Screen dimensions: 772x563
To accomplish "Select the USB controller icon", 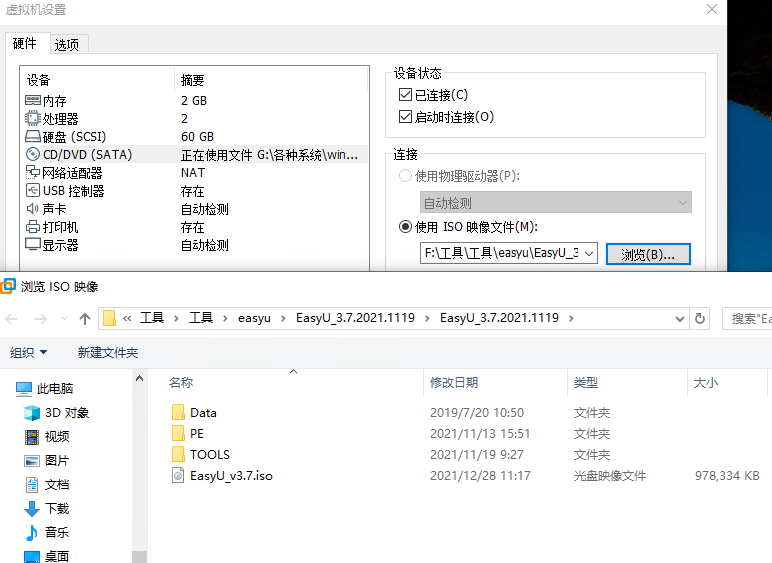I will pos(33,191).
